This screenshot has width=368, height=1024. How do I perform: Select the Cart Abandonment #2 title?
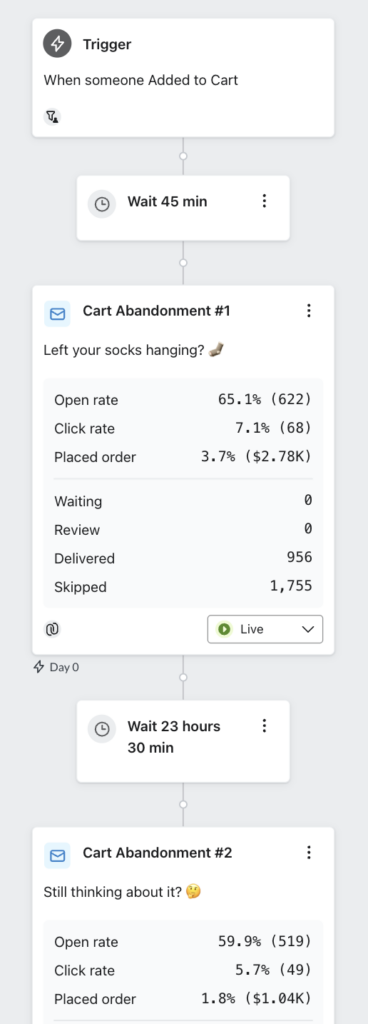157,852
